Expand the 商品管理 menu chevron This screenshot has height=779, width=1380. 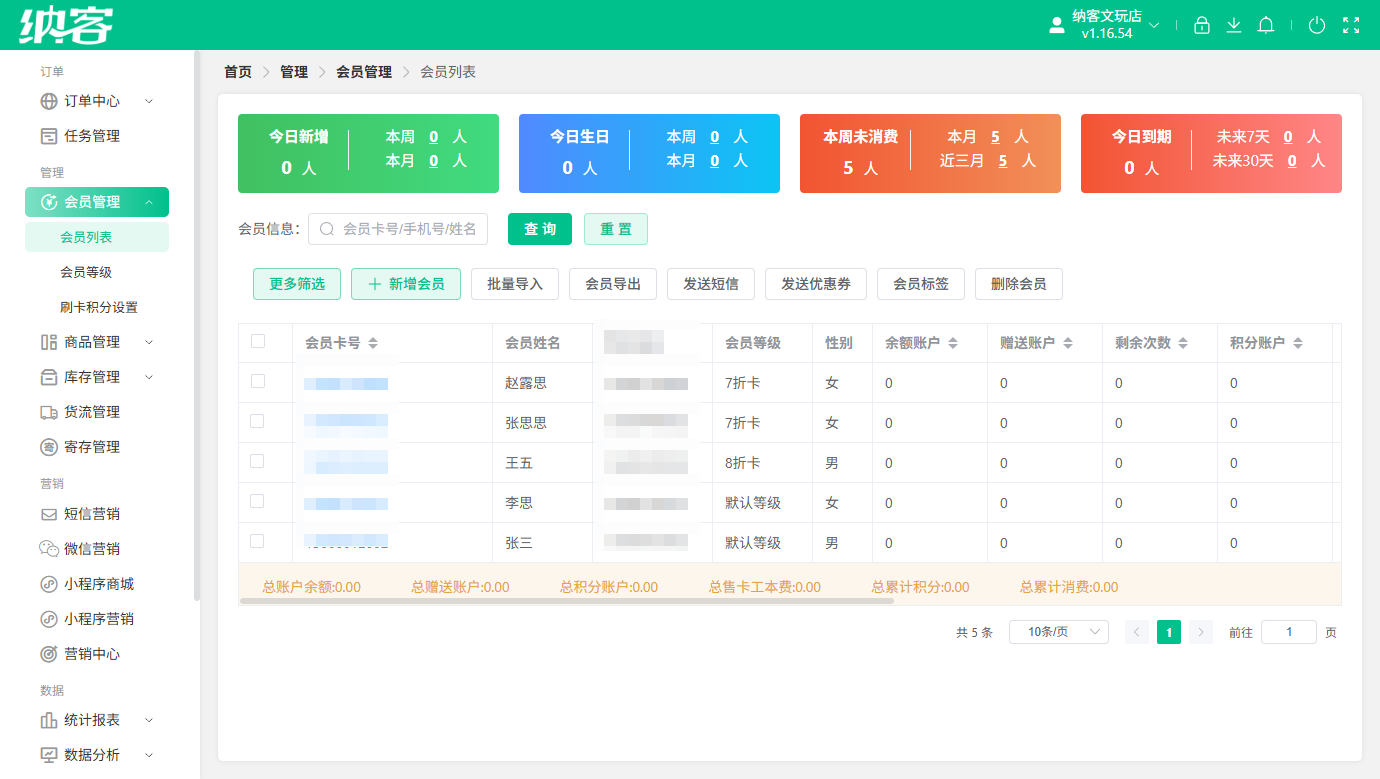149,342
